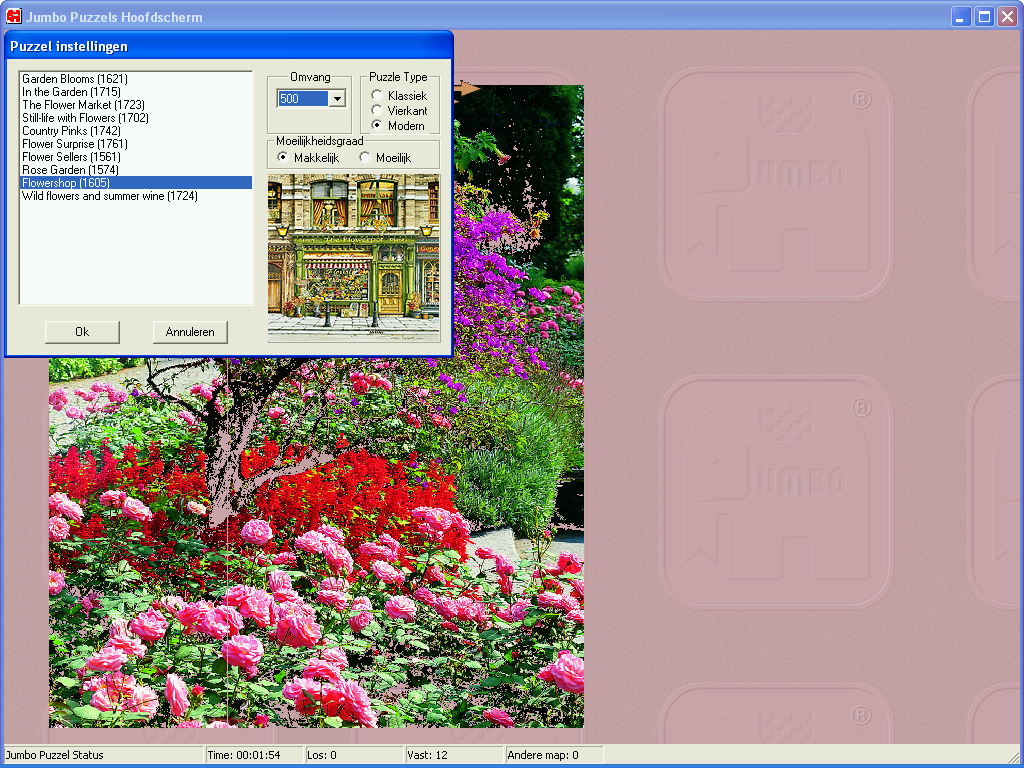Select Vierkant puzzle type
Viewport: 1024px width, 768px height.
(399, 110)
